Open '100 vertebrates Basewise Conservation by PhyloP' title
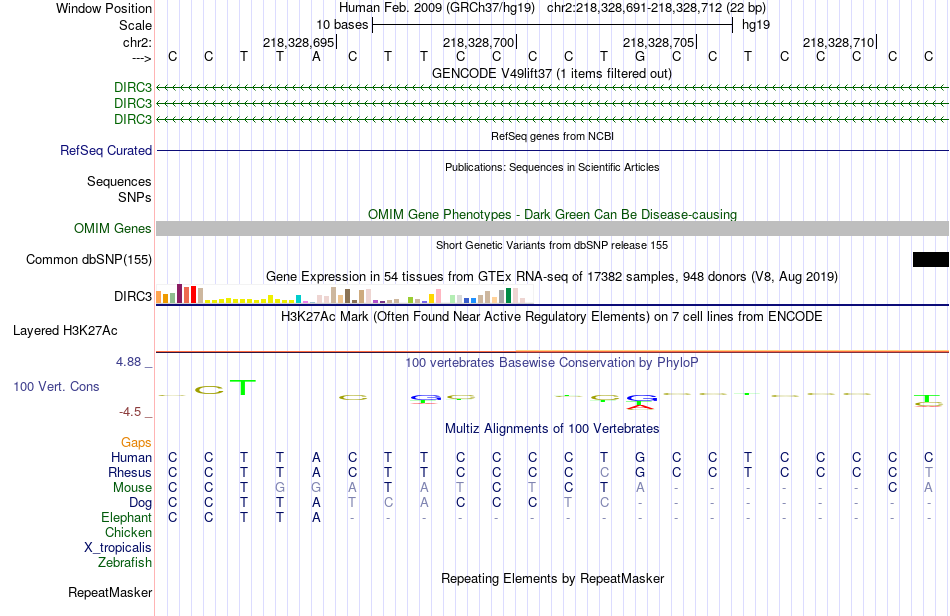The height and width of the screenshot is (616, 950). click(552, 362)
